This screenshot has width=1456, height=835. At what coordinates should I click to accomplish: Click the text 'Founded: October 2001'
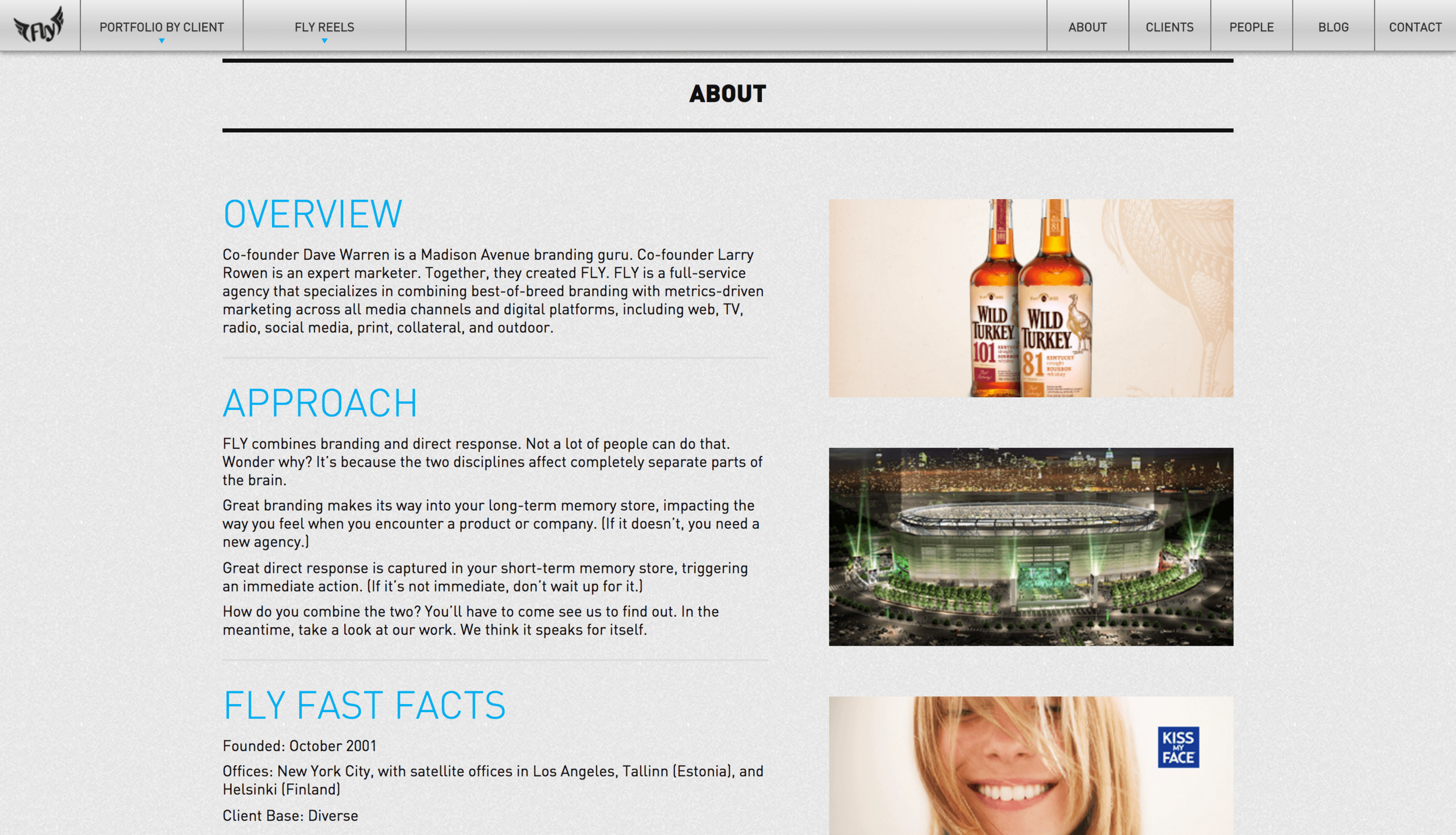[299, 746]
